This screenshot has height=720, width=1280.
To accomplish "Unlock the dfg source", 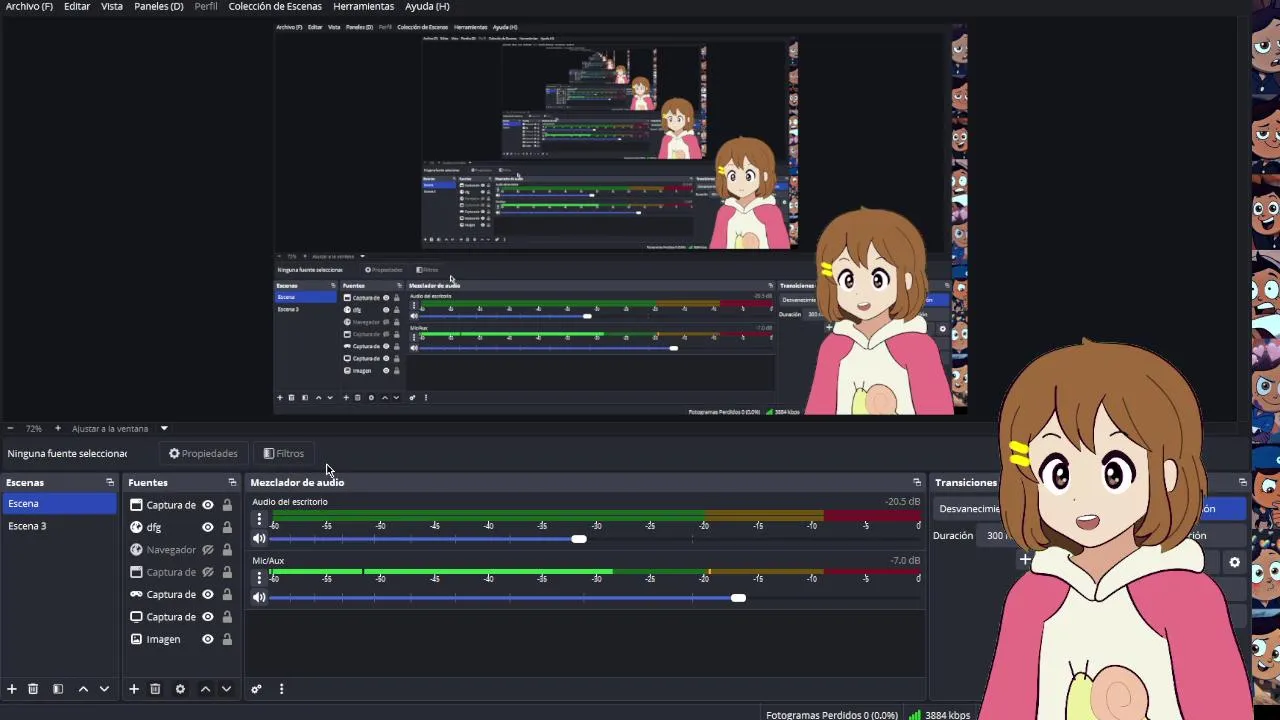I will pos(227,527).
